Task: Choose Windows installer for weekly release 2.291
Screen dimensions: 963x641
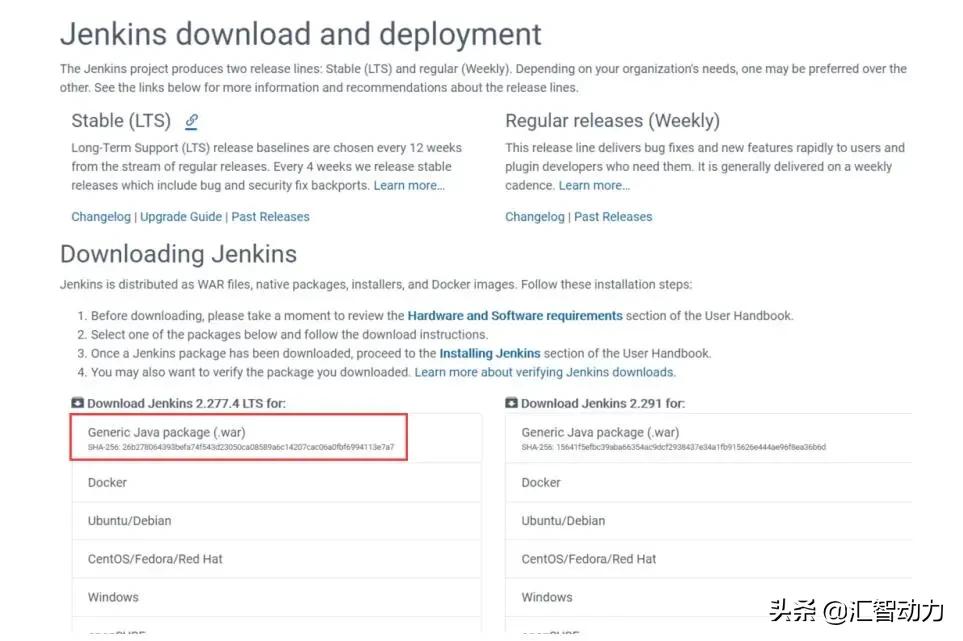Action: click(547, 597)
